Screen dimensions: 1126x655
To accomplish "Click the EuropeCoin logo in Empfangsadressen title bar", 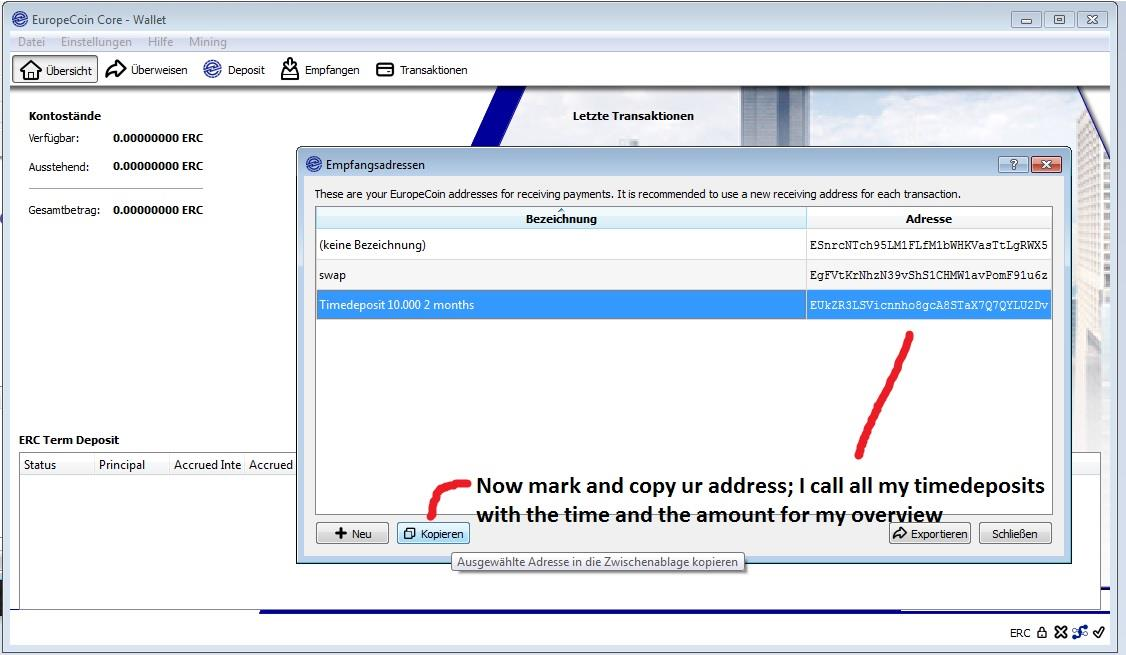I will point(314,164).
